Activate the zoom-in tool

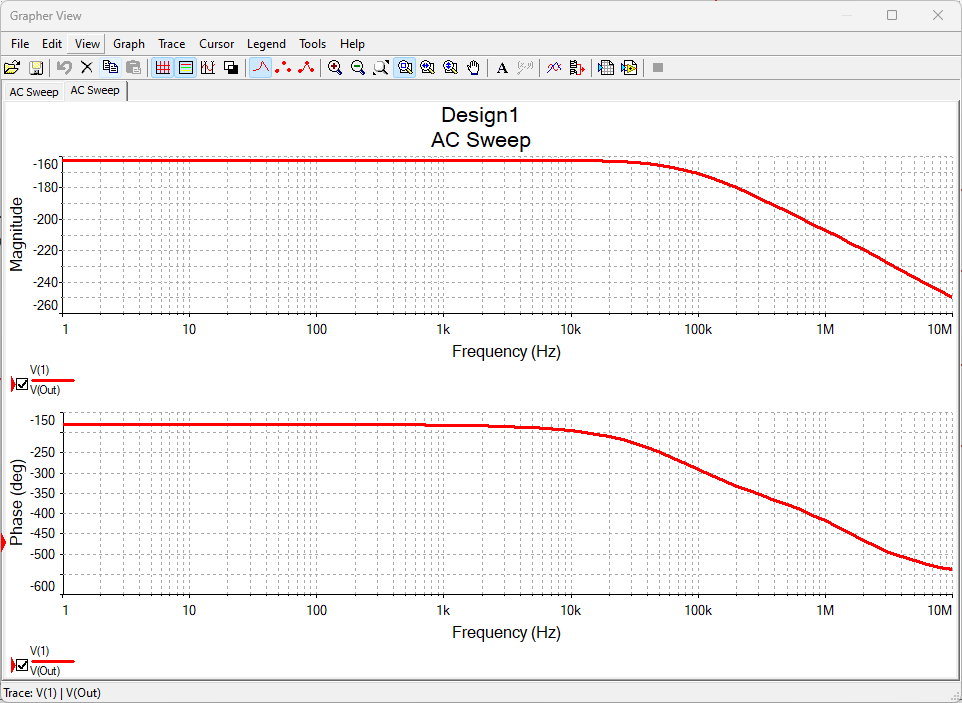[x=335, y=67]
